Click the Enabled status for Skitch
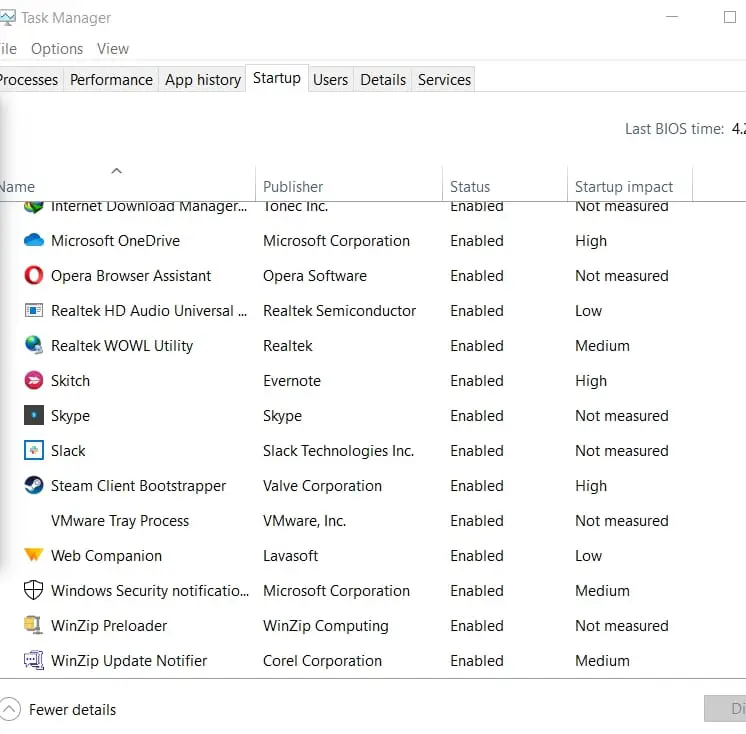Viewport: 746px width, 734px height. [x=477, y=381]
